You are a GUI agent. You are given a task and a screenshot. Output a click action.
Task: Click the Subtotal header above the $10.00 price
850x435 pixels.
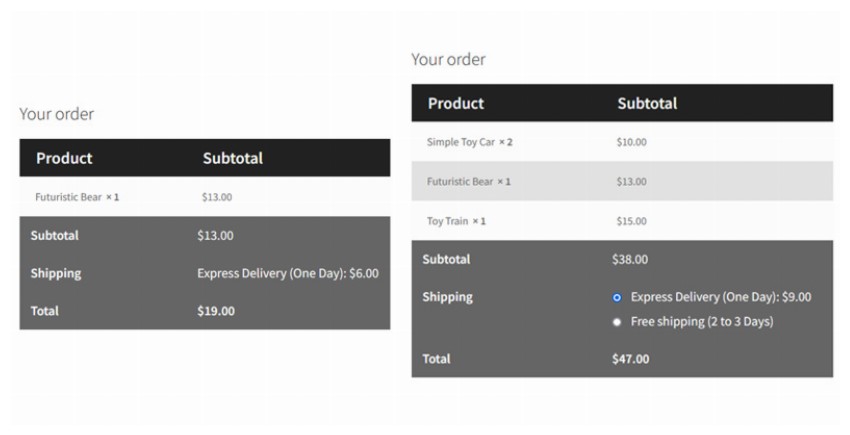(x=647, y=103)
